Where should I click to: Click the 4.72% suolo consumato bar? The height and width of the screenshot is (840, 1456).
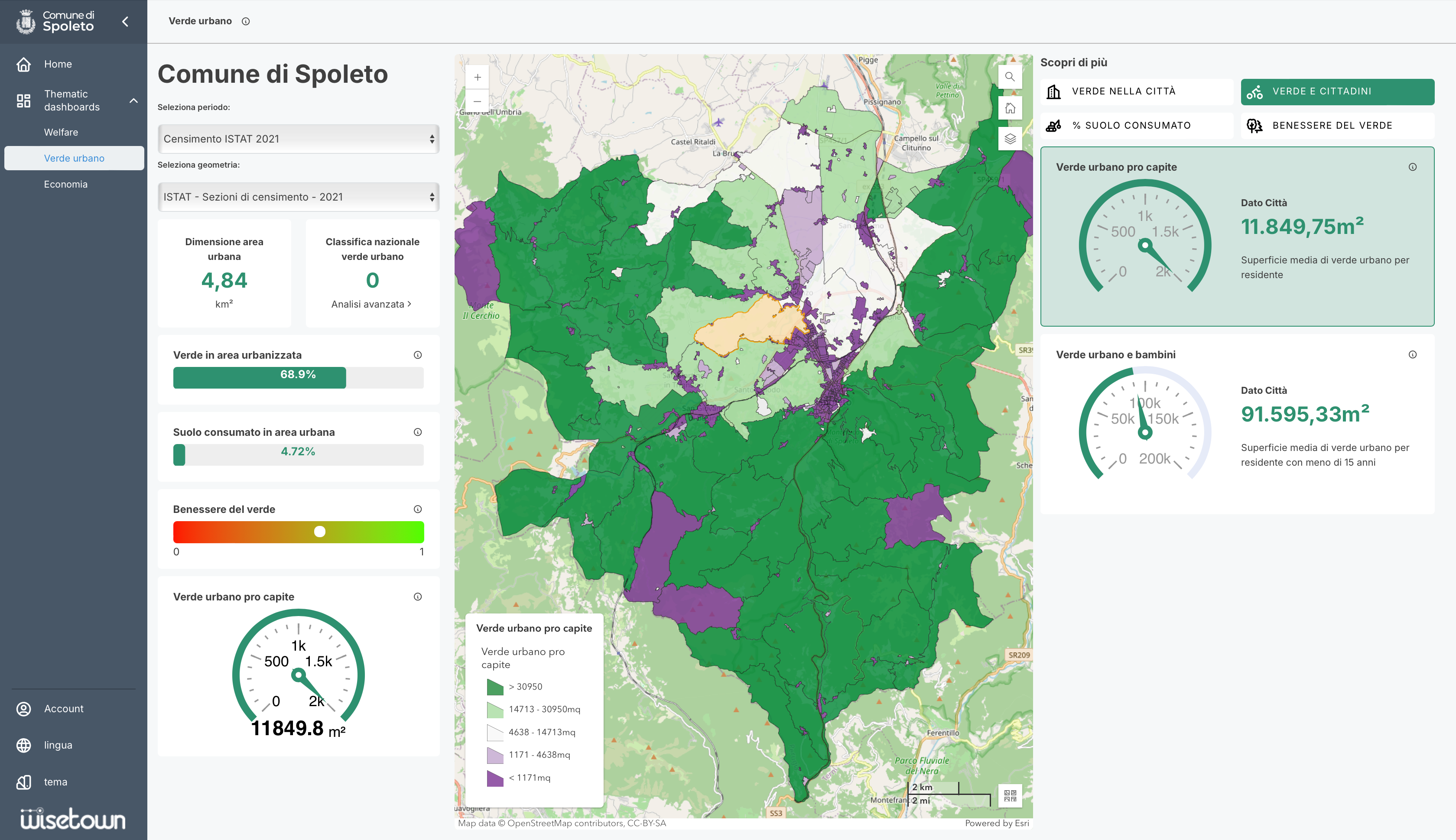[299, 454]
